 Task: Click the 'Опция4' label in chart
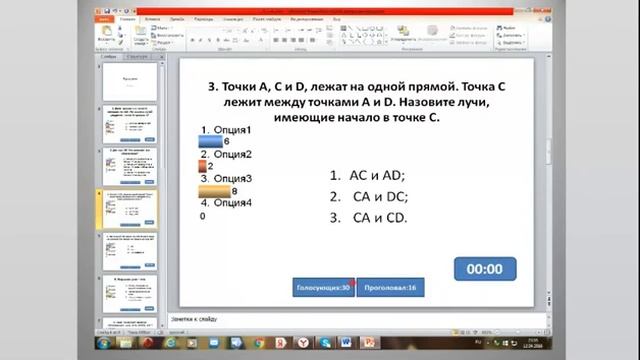pos(233,202)
